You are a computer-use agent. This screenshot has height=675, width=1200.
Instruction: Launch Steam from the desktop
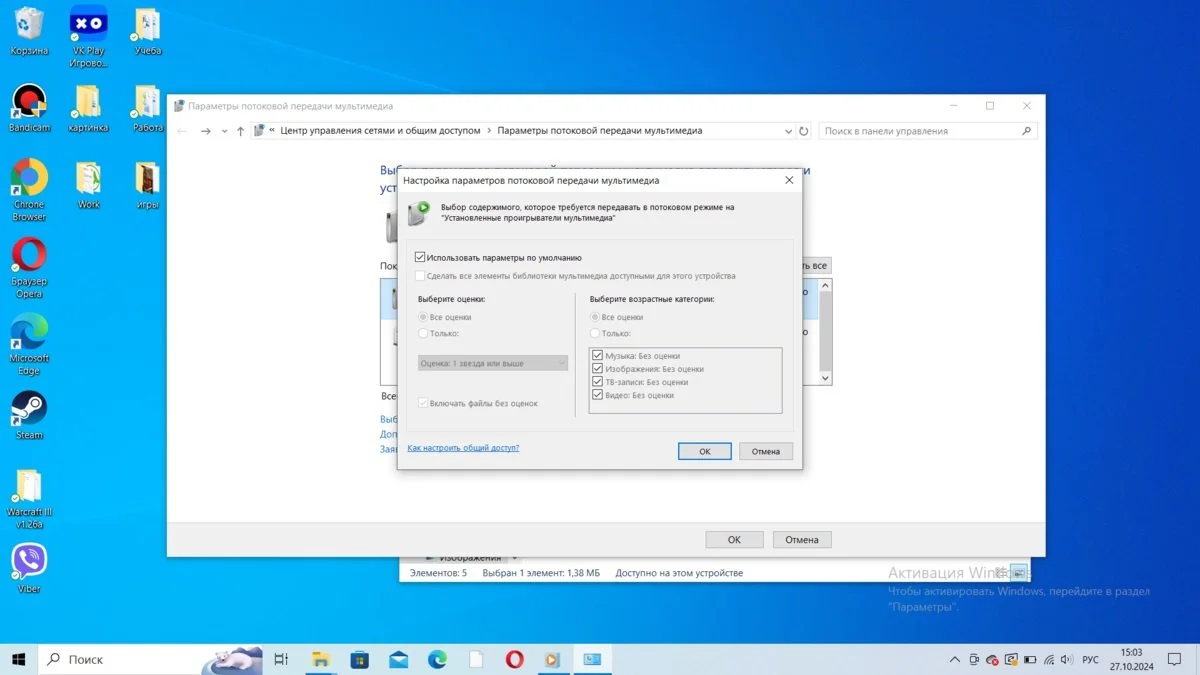pyautogui.click(x=29, y=415)
